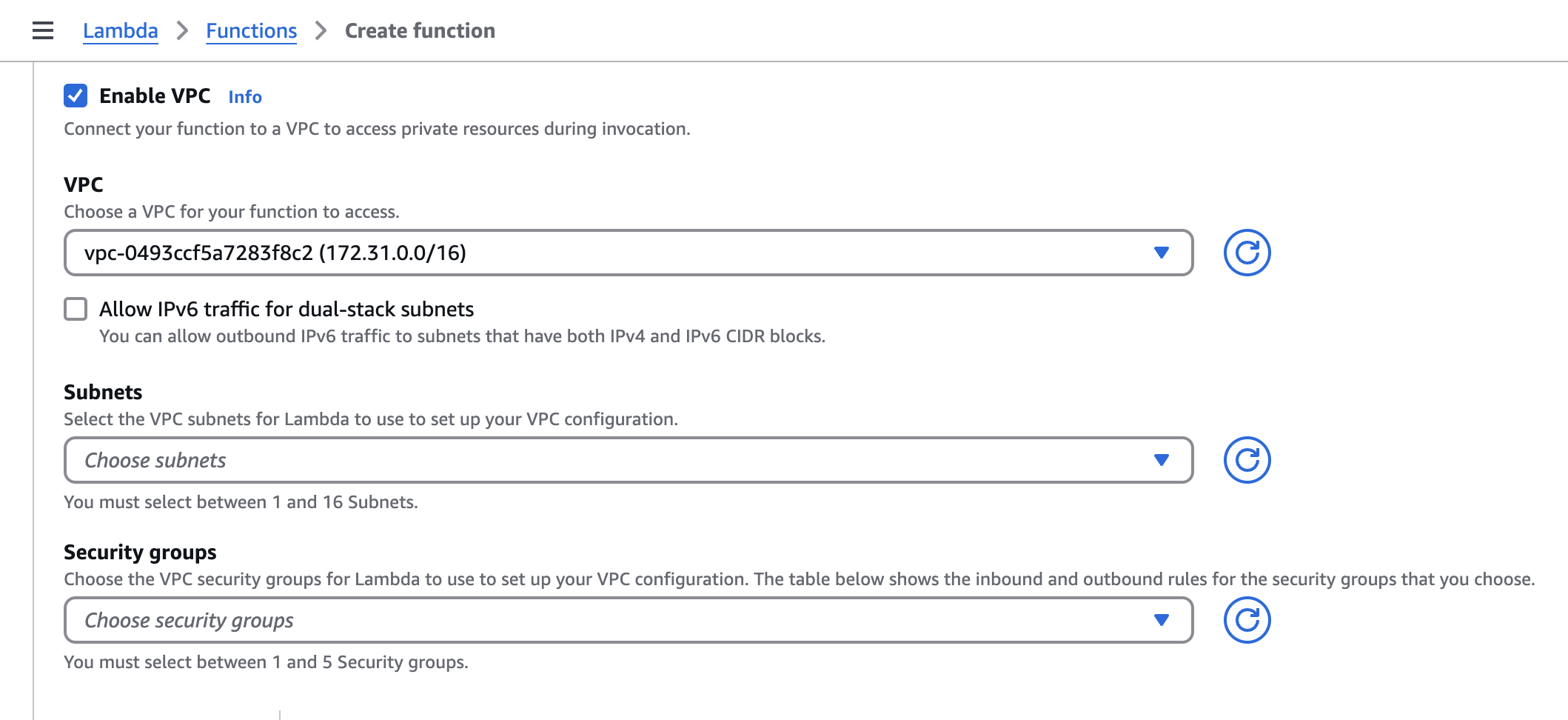Click the Create function breadcrumb text
Viewport: 1568px width, 720px height.
coord(420,30)
